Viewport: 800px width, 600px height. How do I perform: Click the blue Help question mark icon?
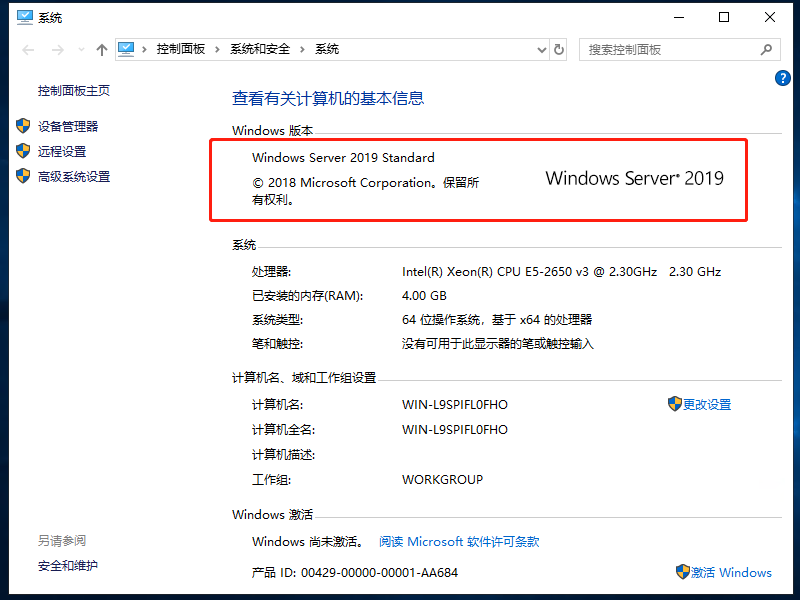pyautogui.click(x=782, y=77)
